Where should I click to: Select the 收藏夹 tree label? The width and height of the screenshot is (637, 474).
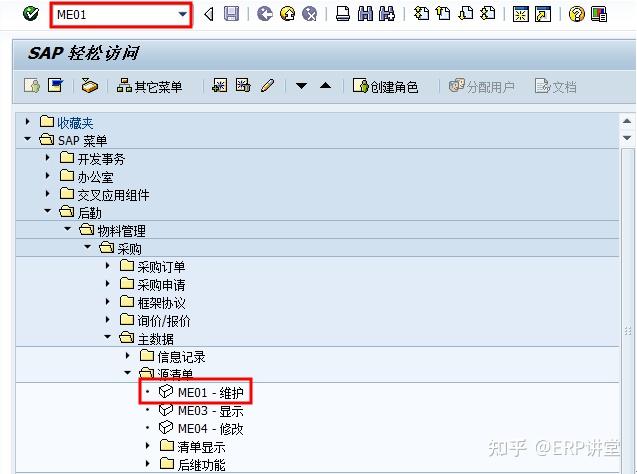click(x=75, y=122)
